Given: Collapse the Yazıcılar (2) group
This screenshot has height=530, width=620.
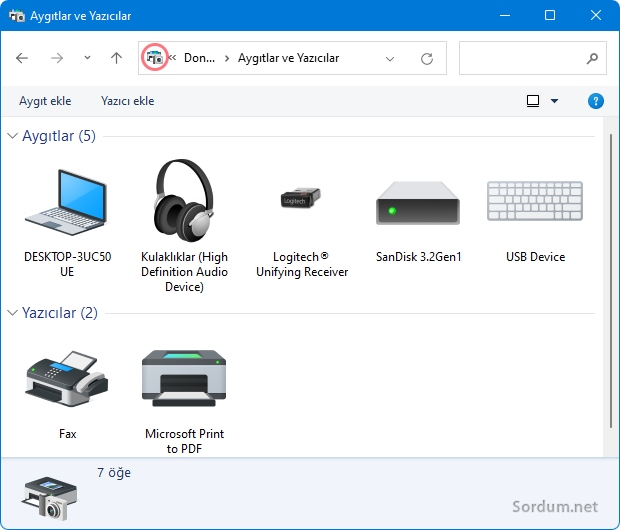Looking at the screenshot, I should click(12, 313).
